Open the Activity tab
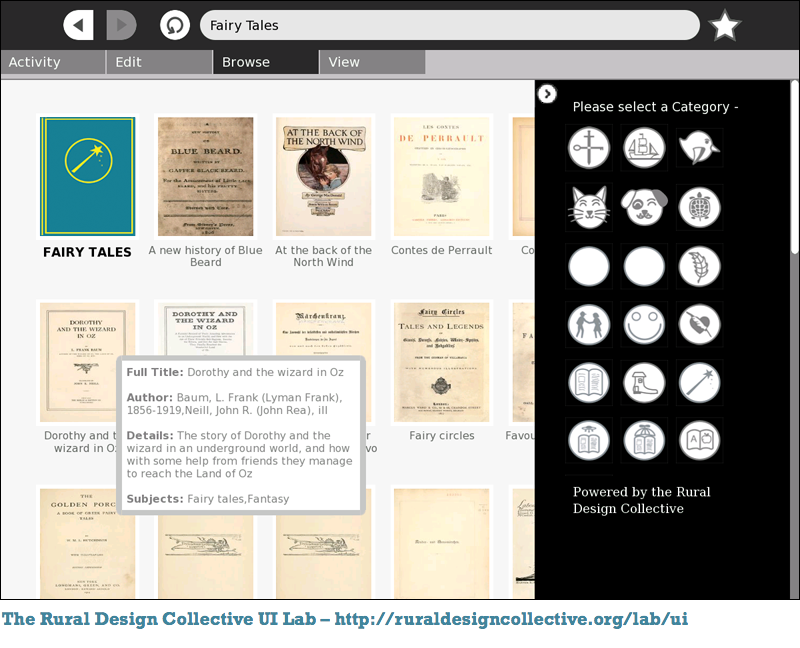The image size is (800, 648). tap(52, 62)
